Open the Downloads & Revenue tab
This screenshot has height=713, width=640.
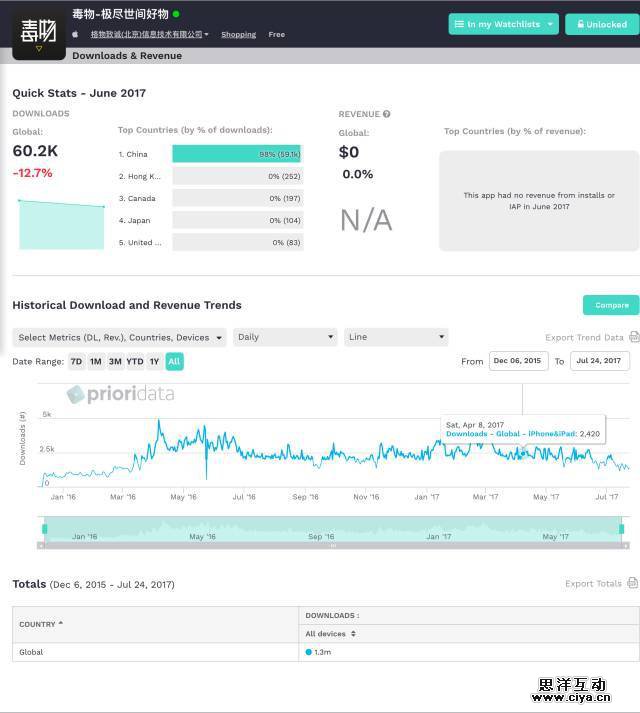point(127,56)
